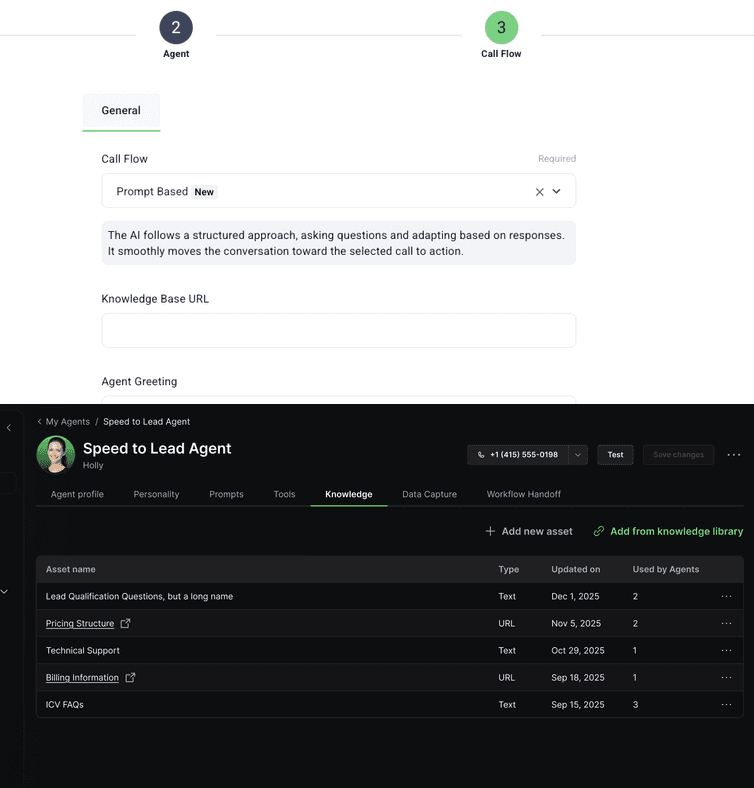Viewport: 754px width, 788px height.
Task: Click the step 3 Call Flow circle
Action: coord(501,28)
